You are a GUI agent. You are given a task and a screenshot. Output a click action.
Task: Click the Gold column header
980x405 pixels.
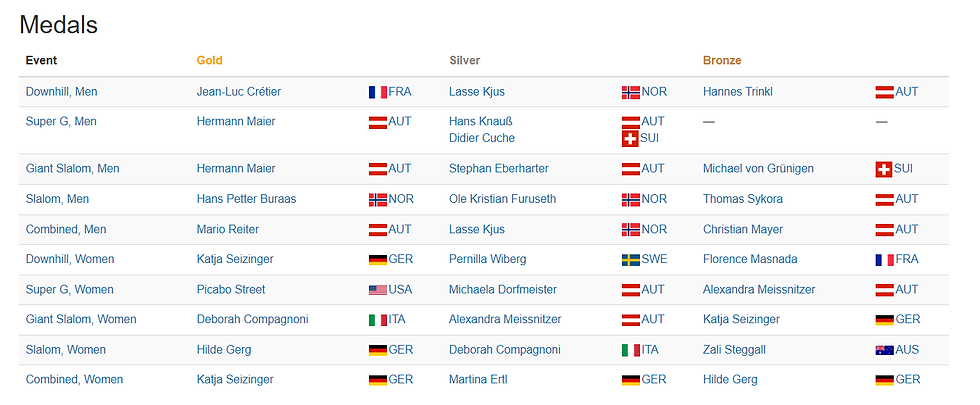coord(209,61)
